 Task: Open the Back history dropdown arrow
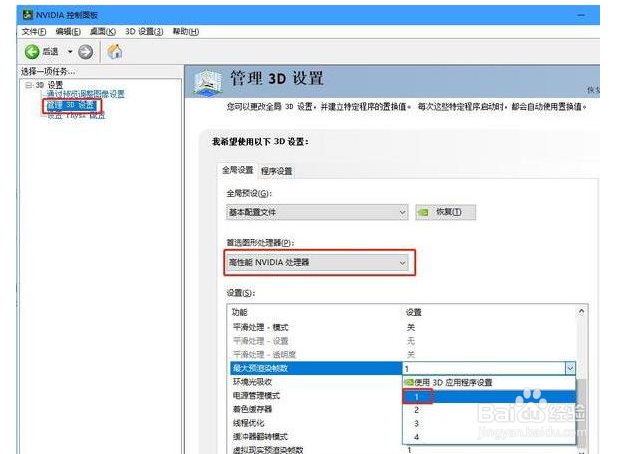pos(70,52)
